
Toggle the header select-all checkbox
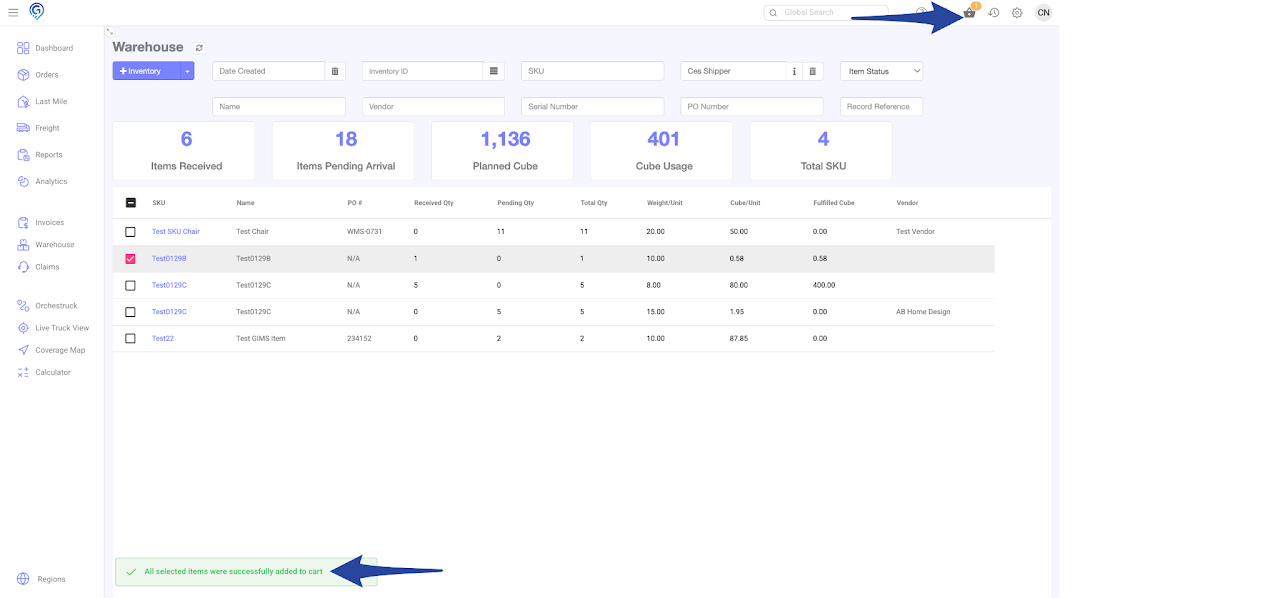coord(131,203)
